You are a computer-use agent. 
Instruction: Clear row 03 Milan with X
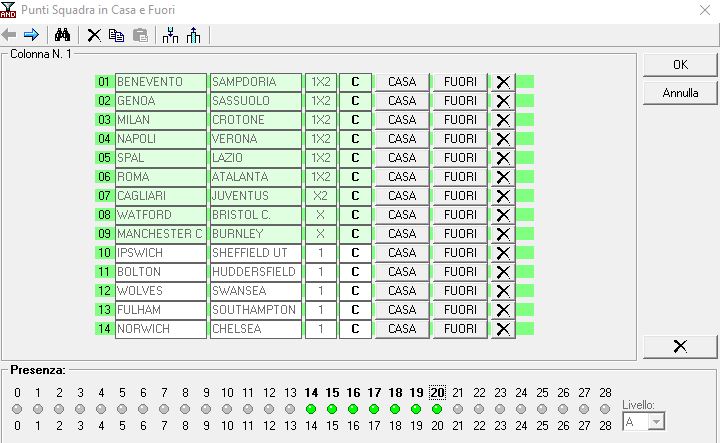[x=503, y=120]
